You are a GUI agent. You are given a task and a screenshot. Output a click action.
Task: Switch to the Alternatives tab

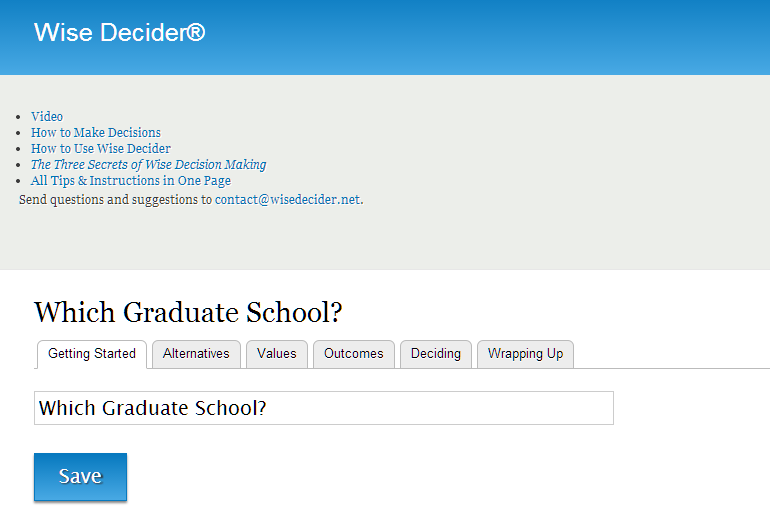point(196,354)
